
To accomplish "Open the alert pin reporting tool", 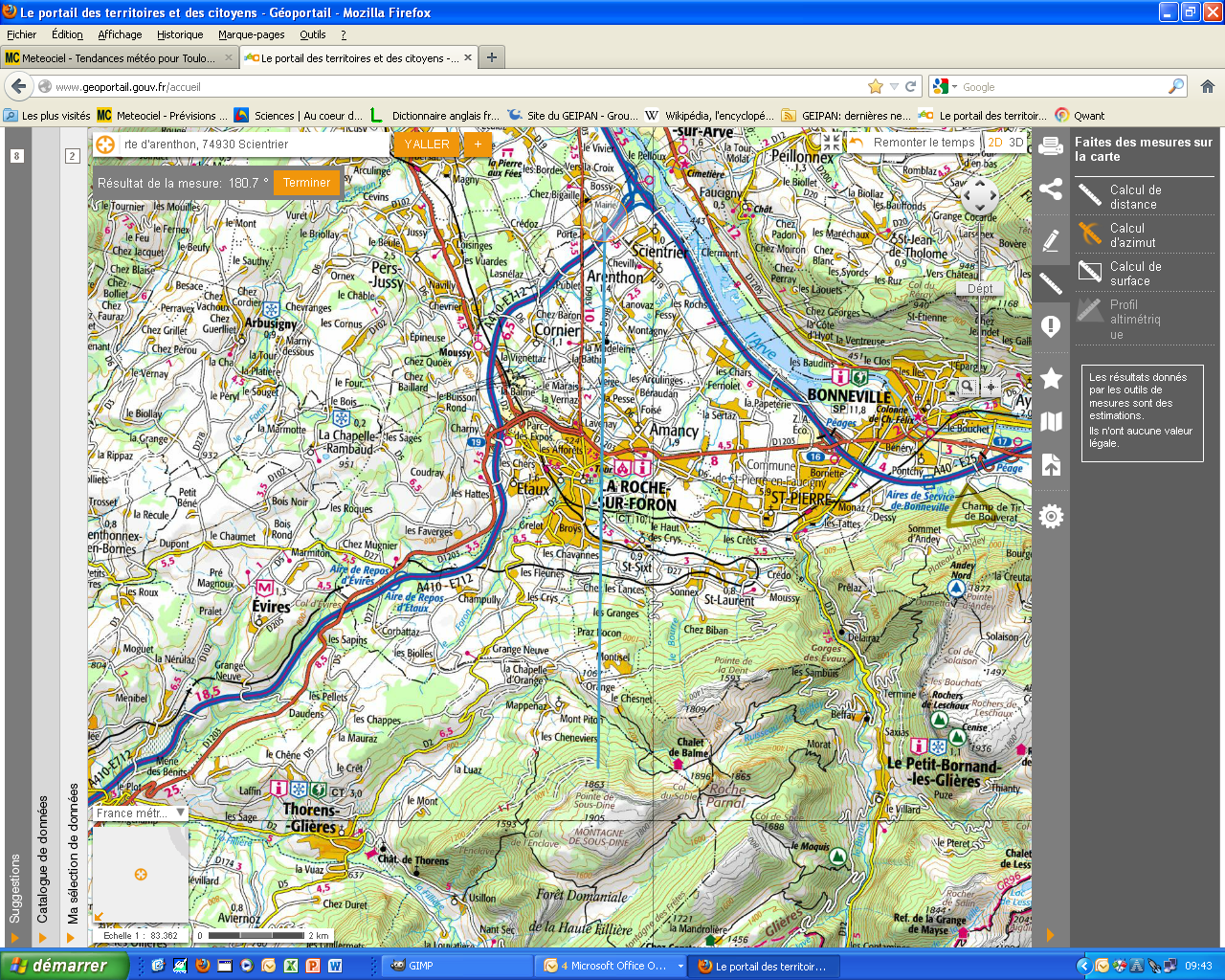I will (x=1051, y=326).
